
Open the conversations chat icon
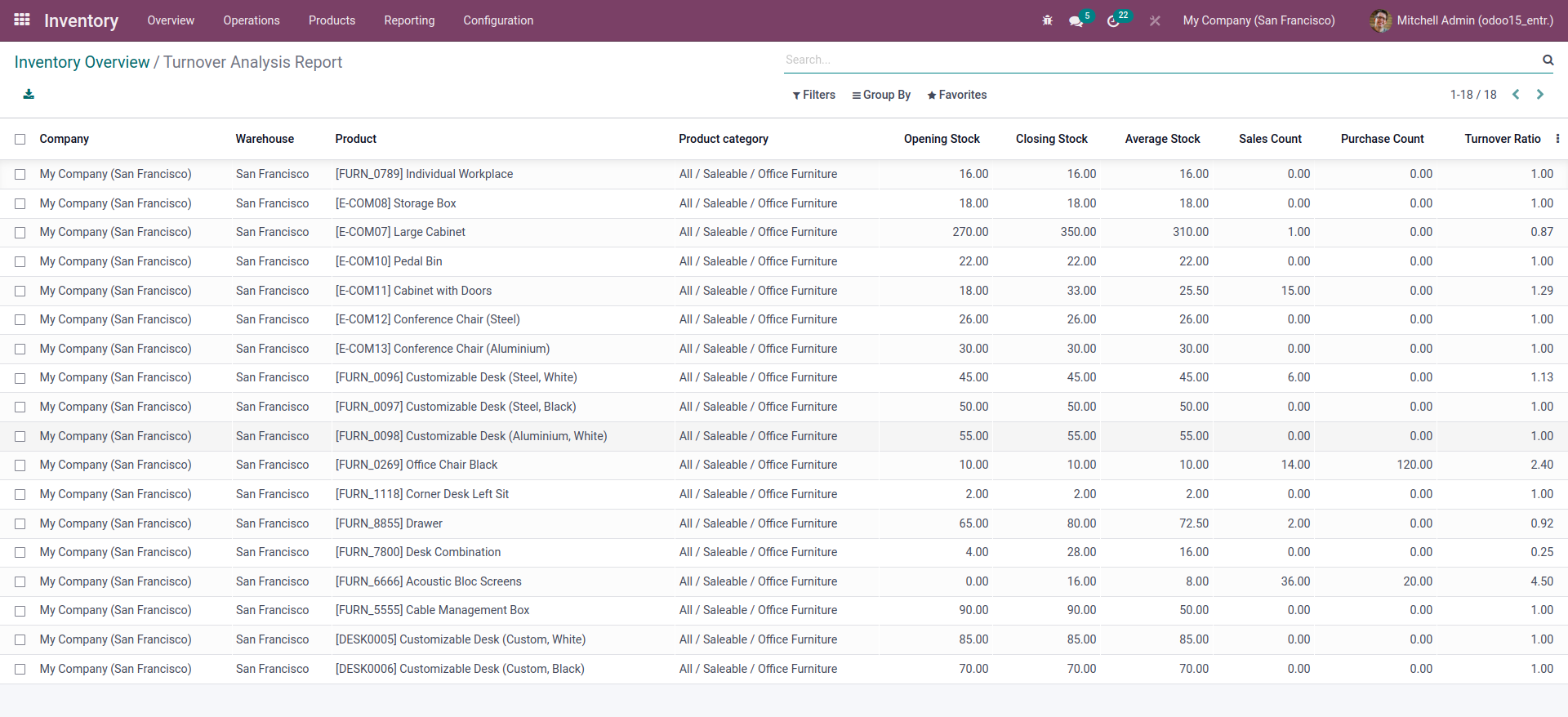1076,21
